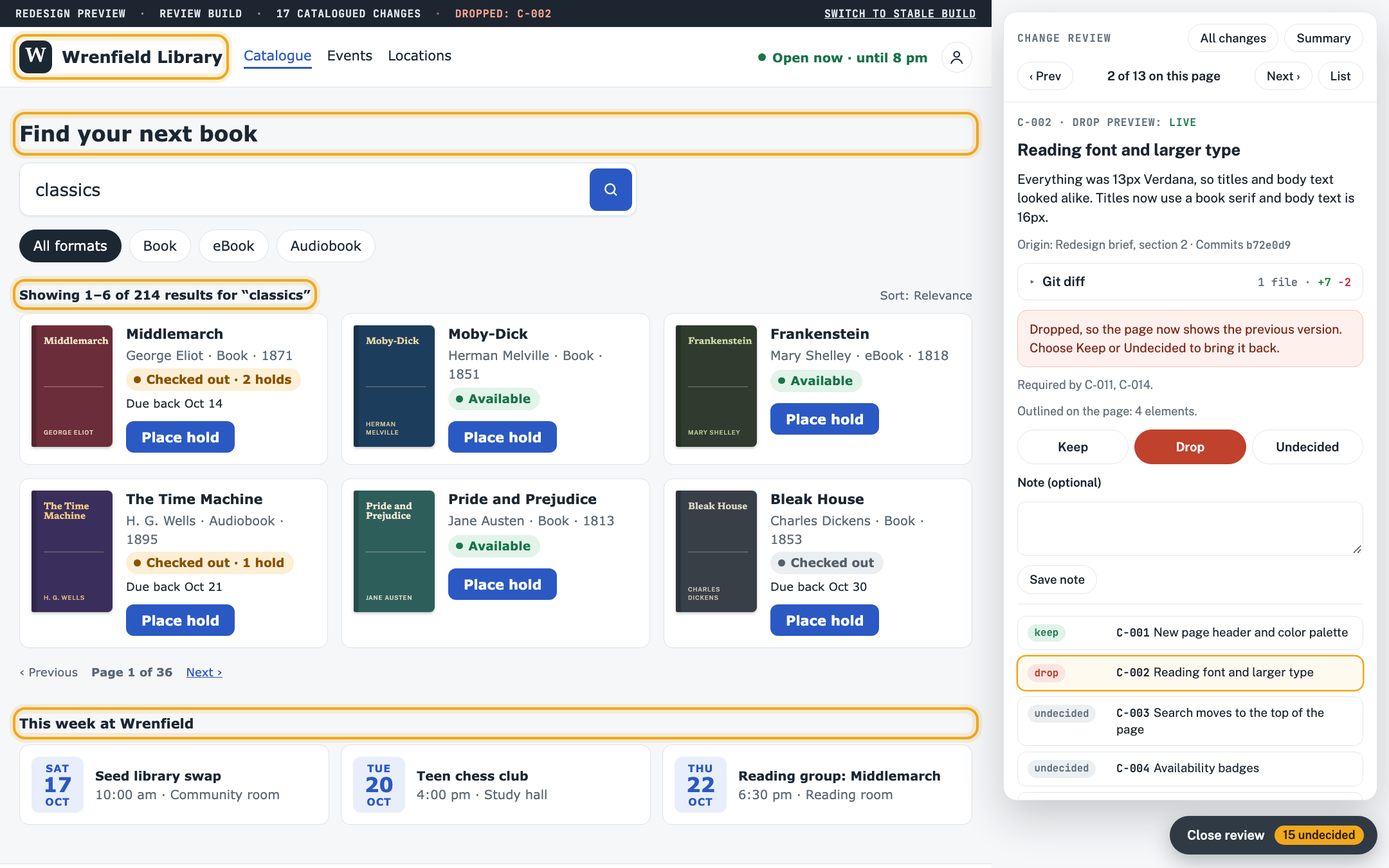
Task: Open Middlemarch book cover thumbnail
Action: click(72, 386)
